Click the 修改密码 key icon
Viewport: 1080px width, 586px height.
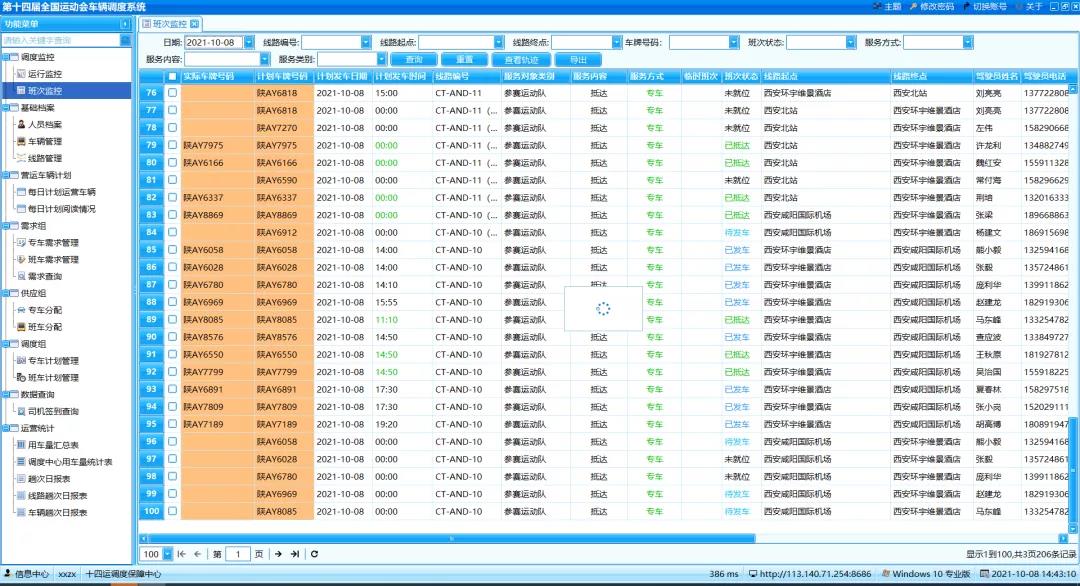click(x=912, y=7)
